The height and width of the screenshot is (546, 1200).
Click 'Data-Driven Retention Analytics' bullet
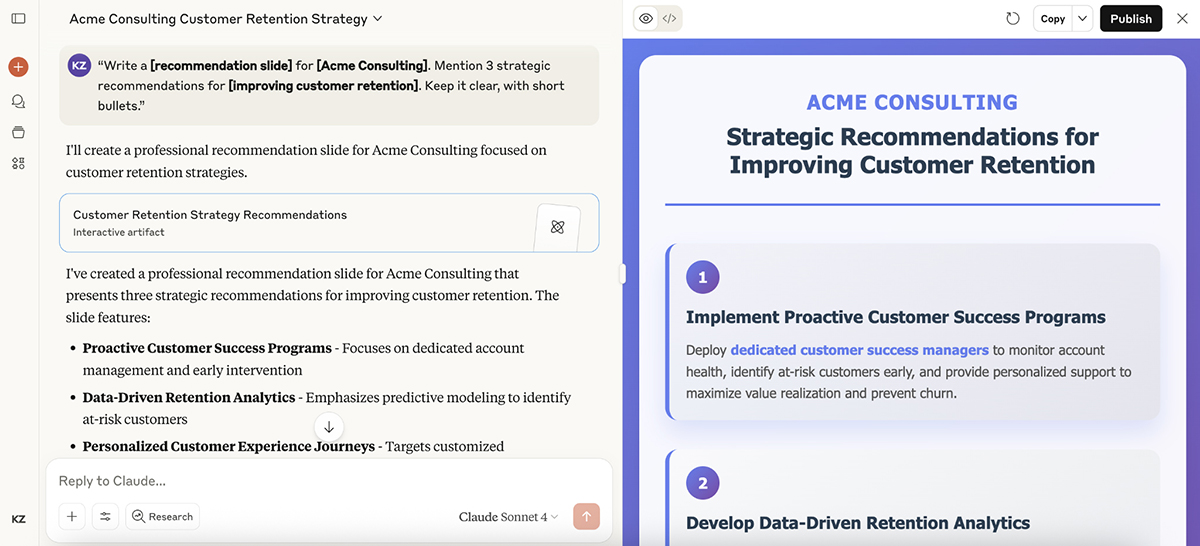click(189, 397)
